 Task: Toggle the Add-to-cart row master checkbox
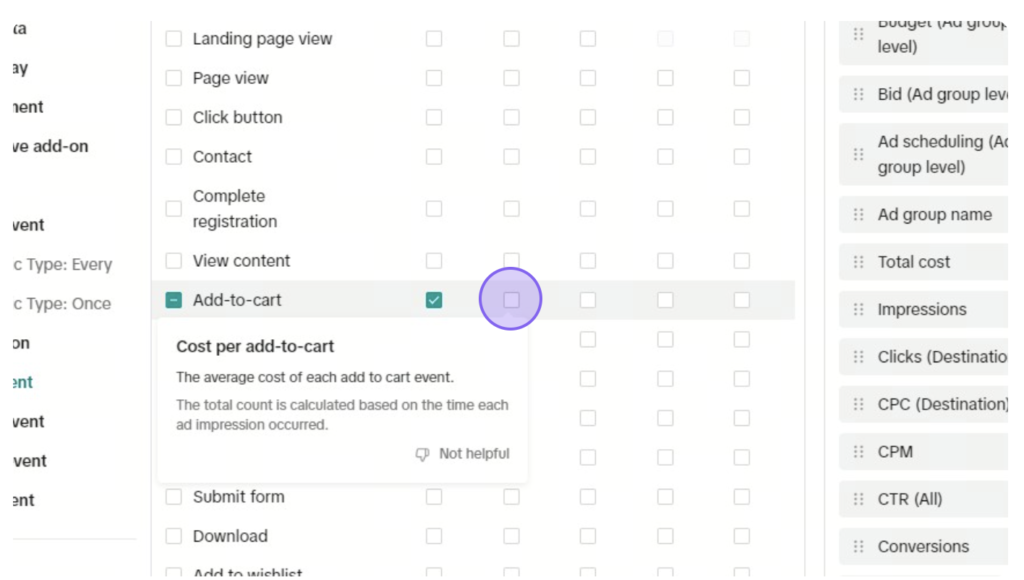[174, 300]
